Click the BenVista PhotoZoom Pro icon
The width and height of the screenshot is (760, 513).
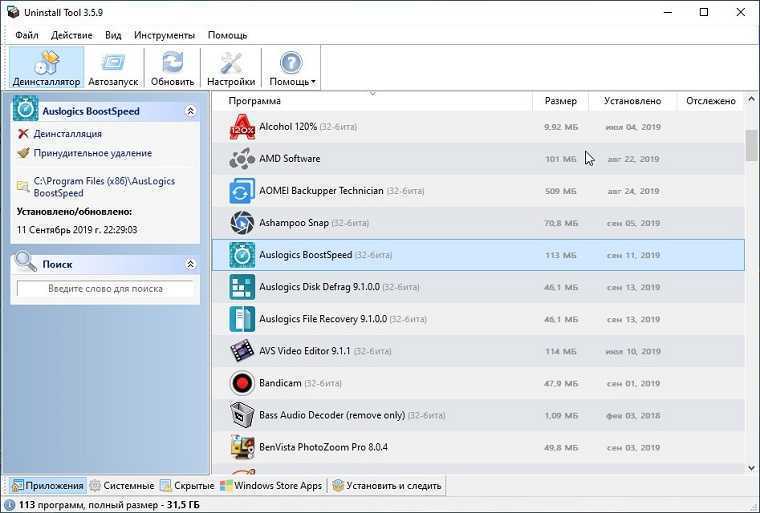coord(242,447)
